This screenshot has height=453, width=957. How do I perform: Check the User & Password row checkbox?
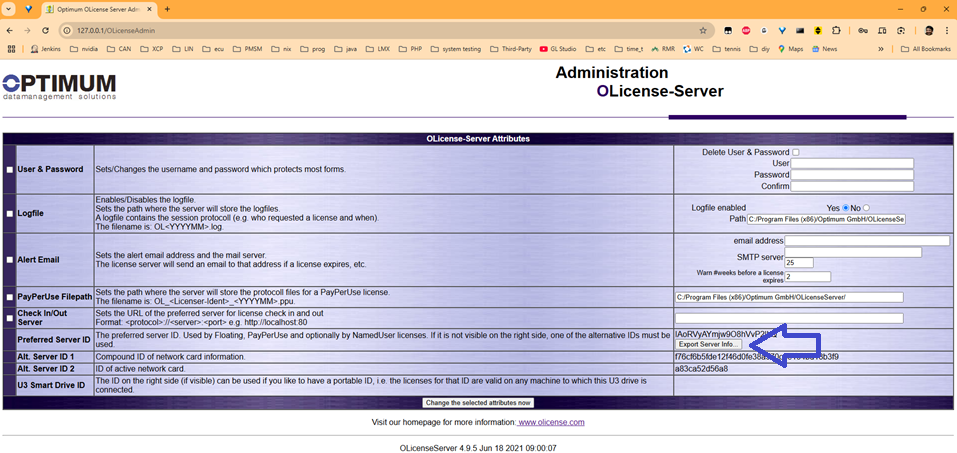click(10, 170)
